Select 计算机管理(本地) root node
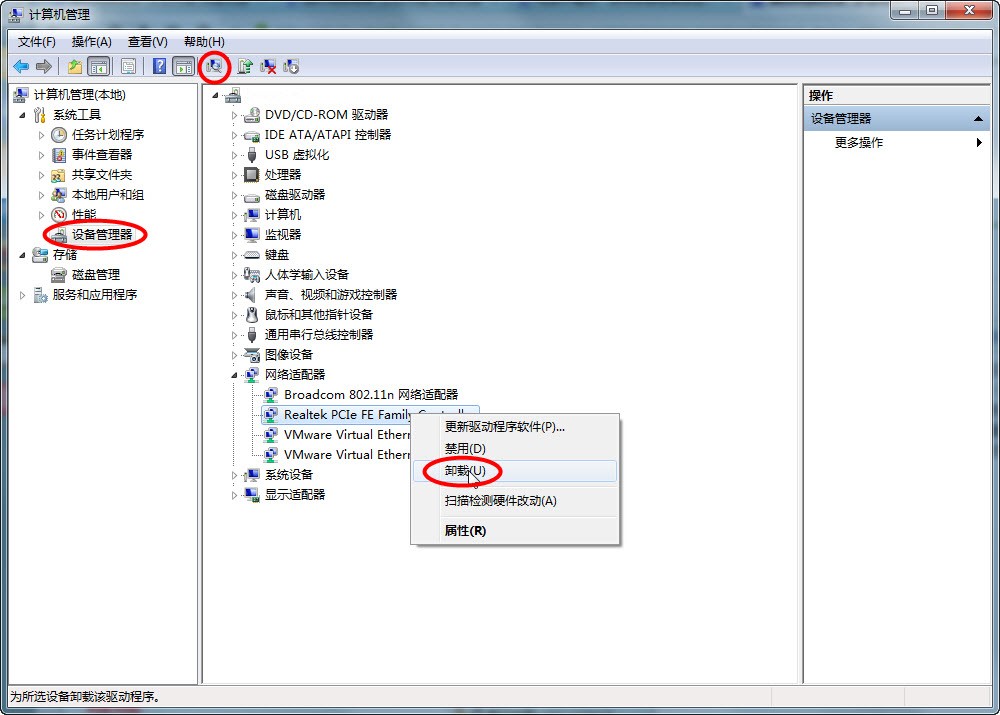This screenshot has width=1000, height=715. pyautogui.click(x=80, y=95)
